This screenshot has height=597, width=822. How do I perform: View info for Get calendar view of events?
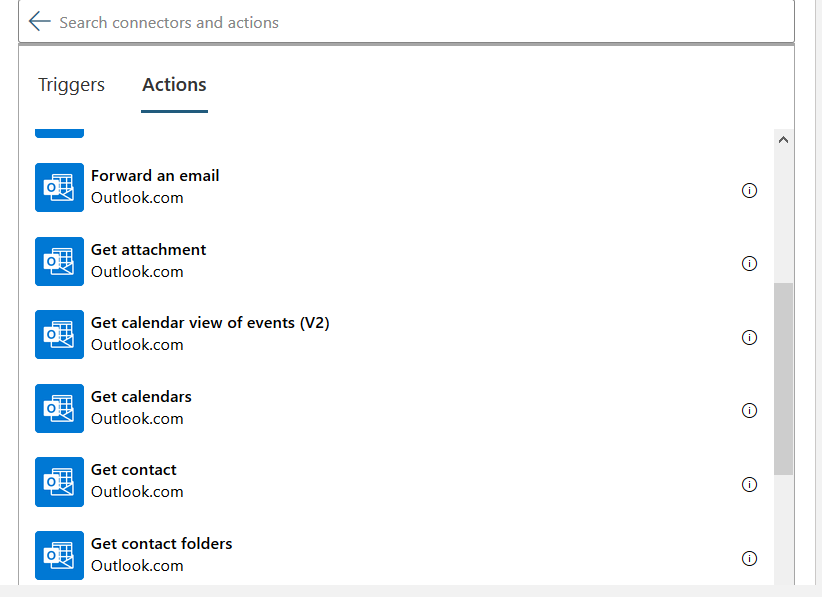(x=749, y=337)
